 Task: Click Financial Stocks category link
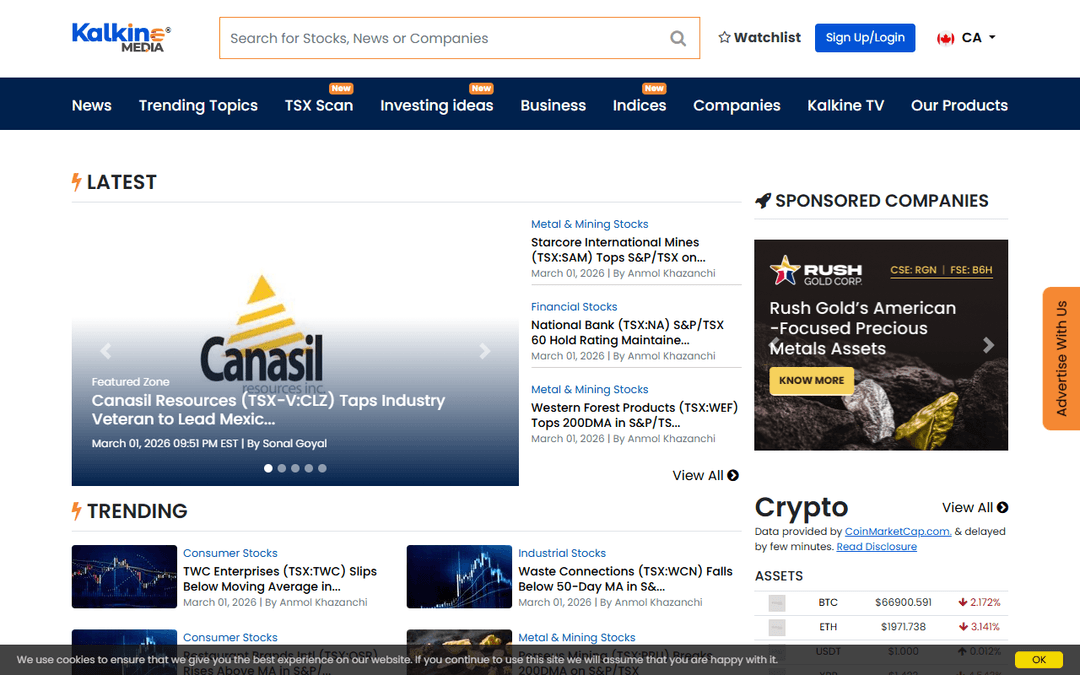point(574,307)
